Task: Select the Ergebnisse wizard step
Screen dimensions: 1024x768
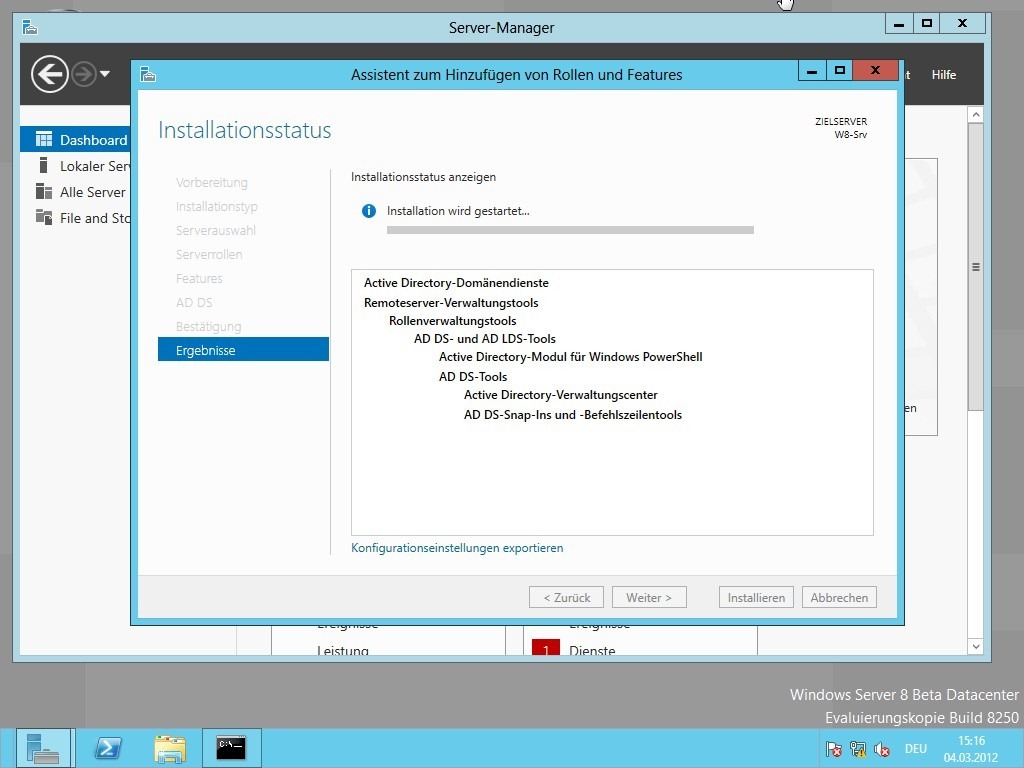Action: [x=243, y=349]
